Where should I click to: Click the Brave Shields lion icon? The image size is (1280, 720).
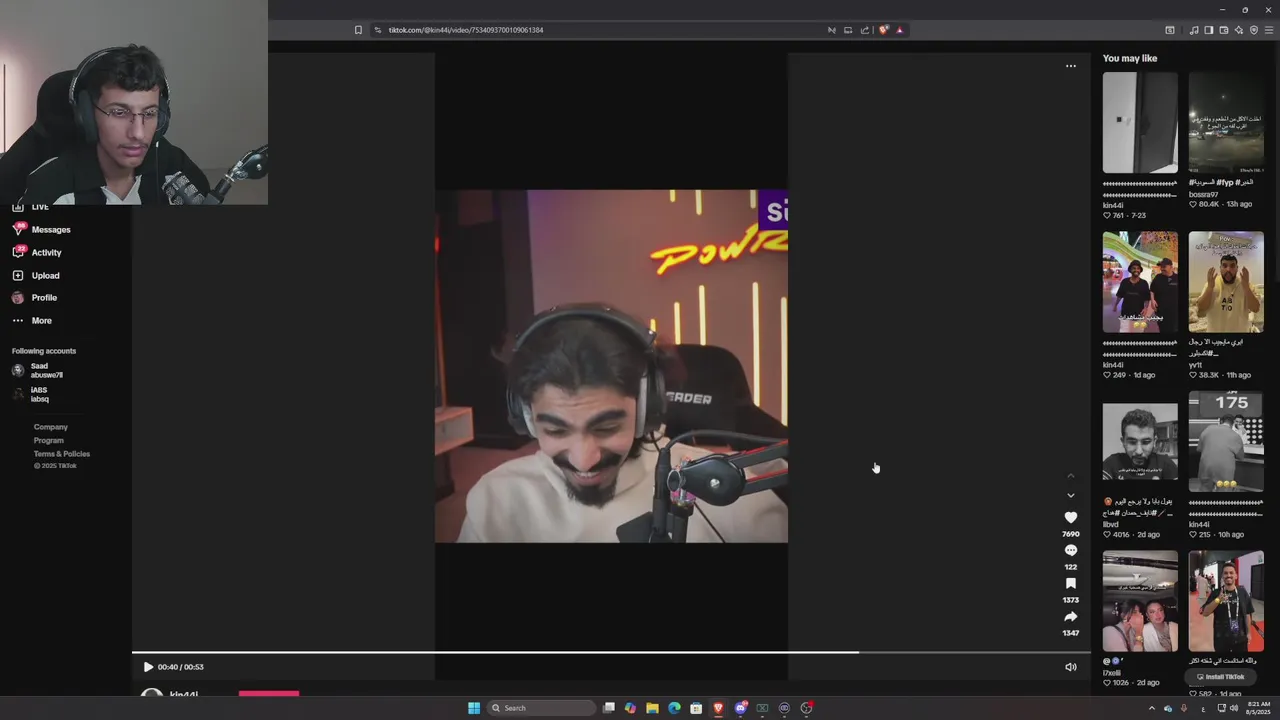pyautogui.click(x=883, y=30)
